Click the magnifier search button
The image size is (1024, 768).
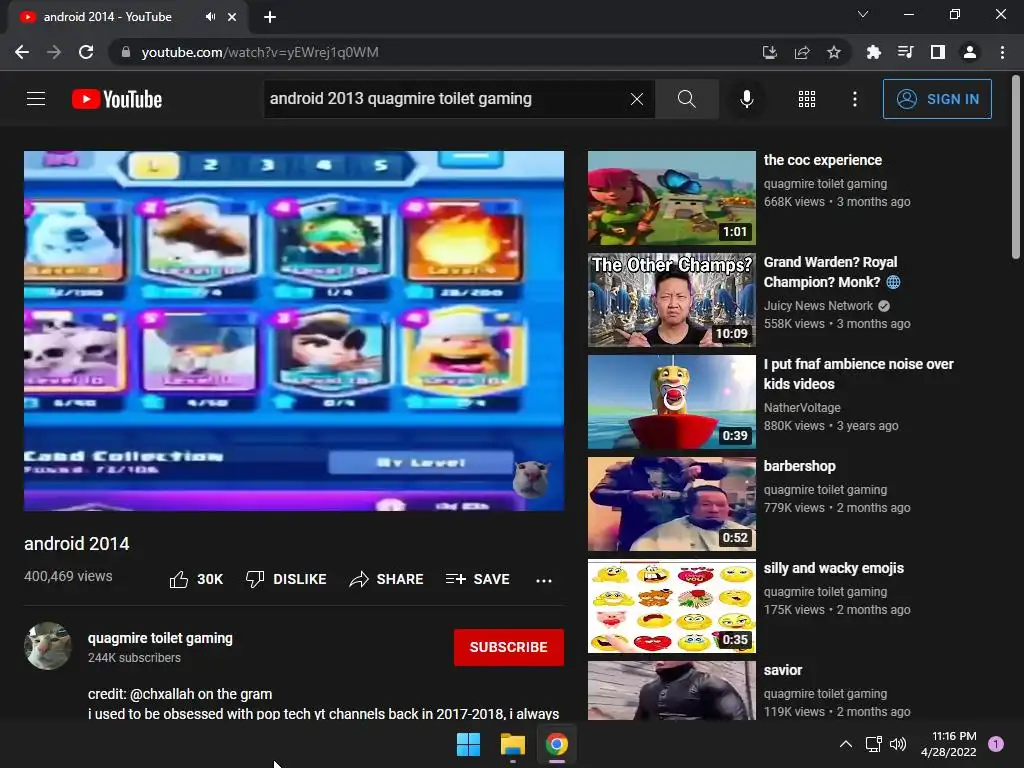pos(686,99)
